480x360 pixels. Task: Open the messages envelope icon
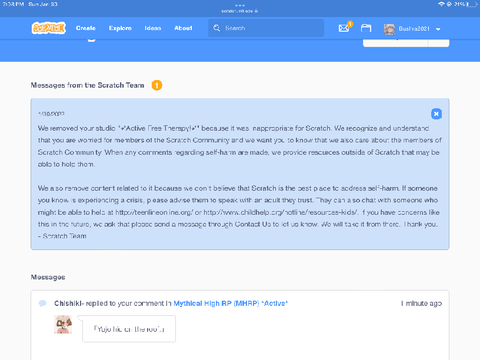coord(344,28)
